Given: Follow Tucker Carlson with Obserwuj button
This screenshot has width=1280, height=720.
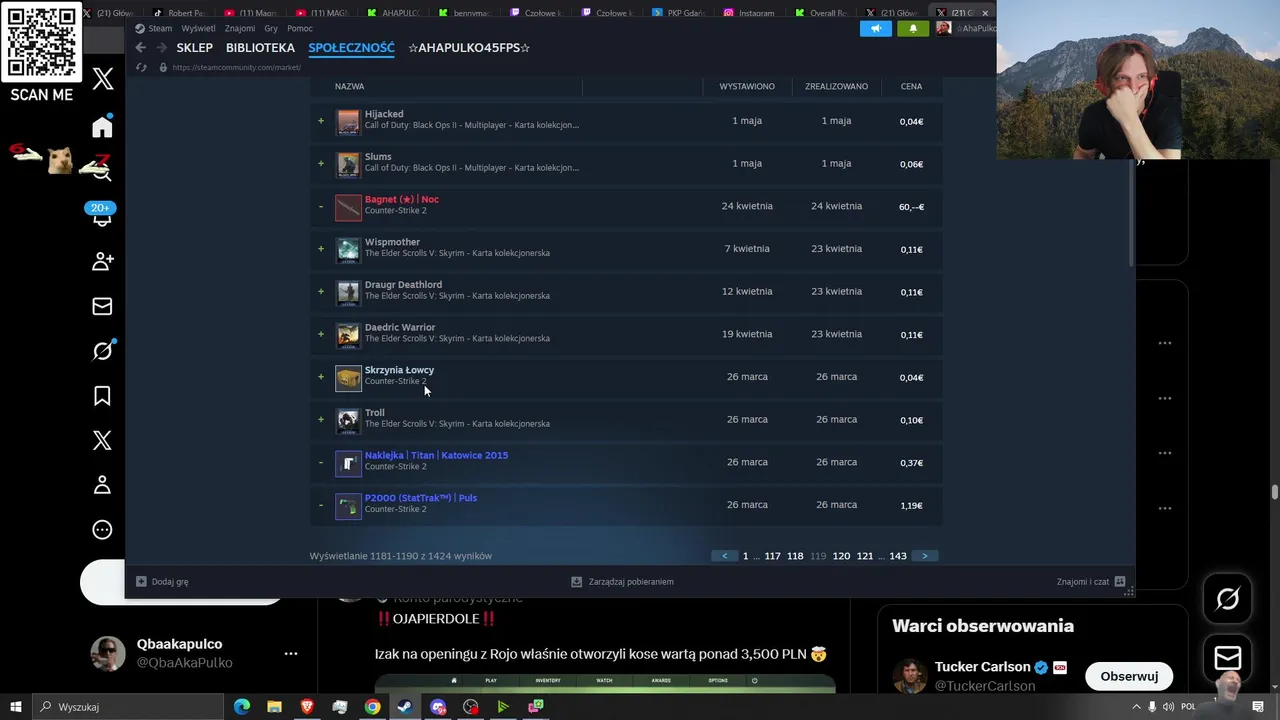Looking at the screenshot, I should [x=1129, y=676].
